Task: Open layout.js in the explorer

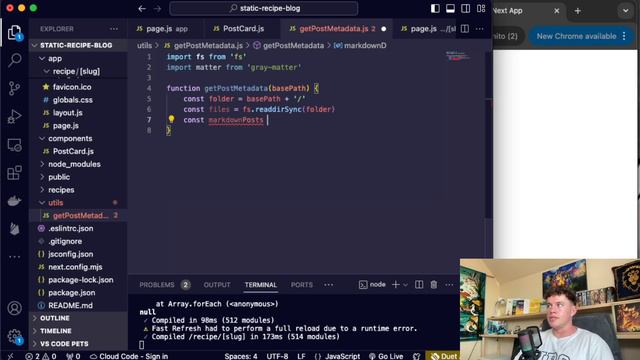Action: tap(78, 113)
